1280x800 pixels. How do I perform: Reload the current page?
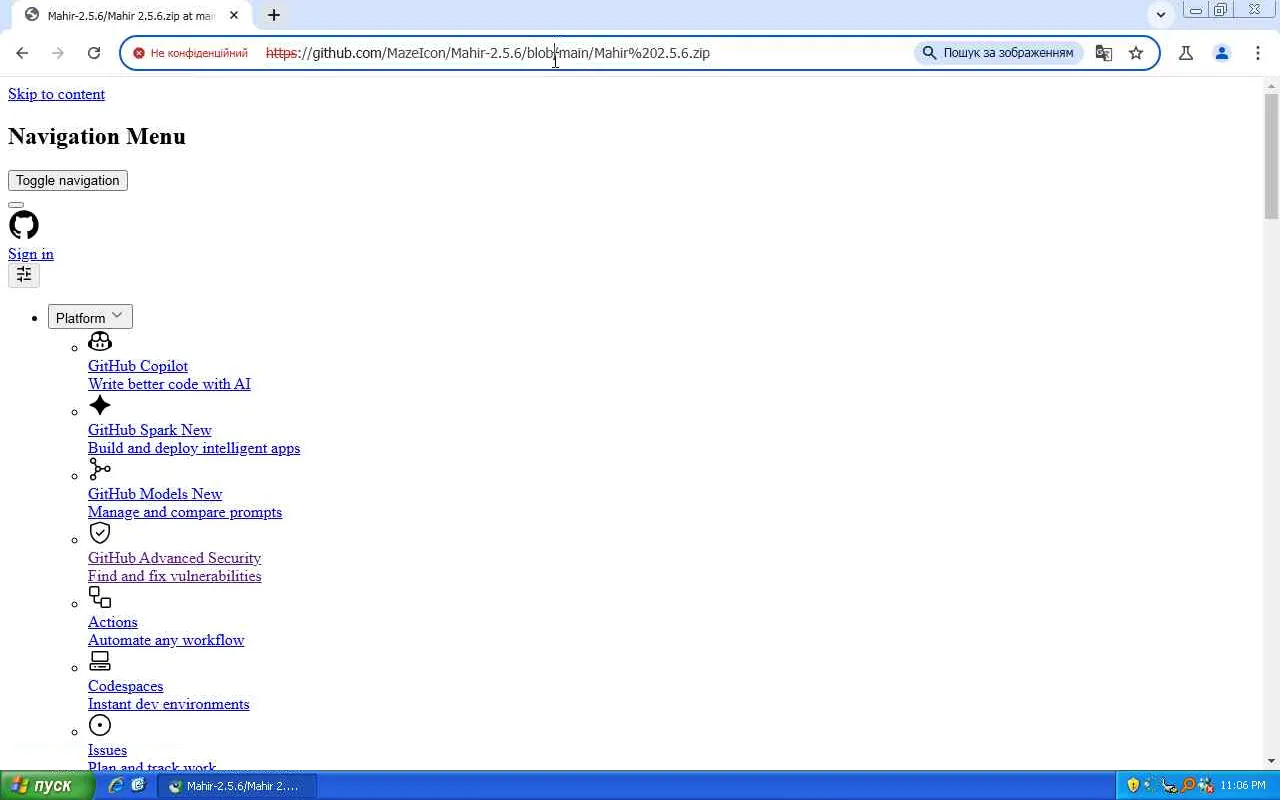(x=94, y=53)
